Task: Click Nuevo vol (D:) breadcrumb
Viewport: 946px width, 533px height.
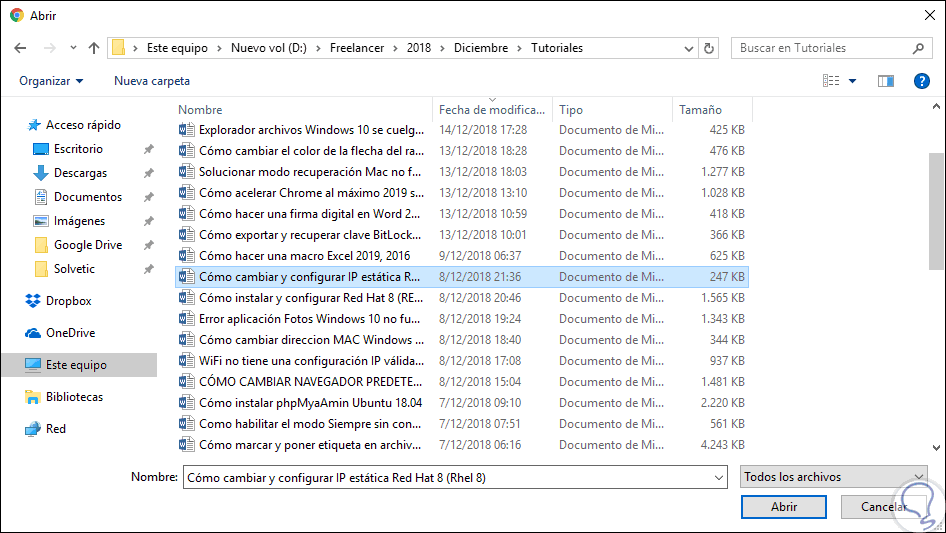Action: tap(268, 48)
